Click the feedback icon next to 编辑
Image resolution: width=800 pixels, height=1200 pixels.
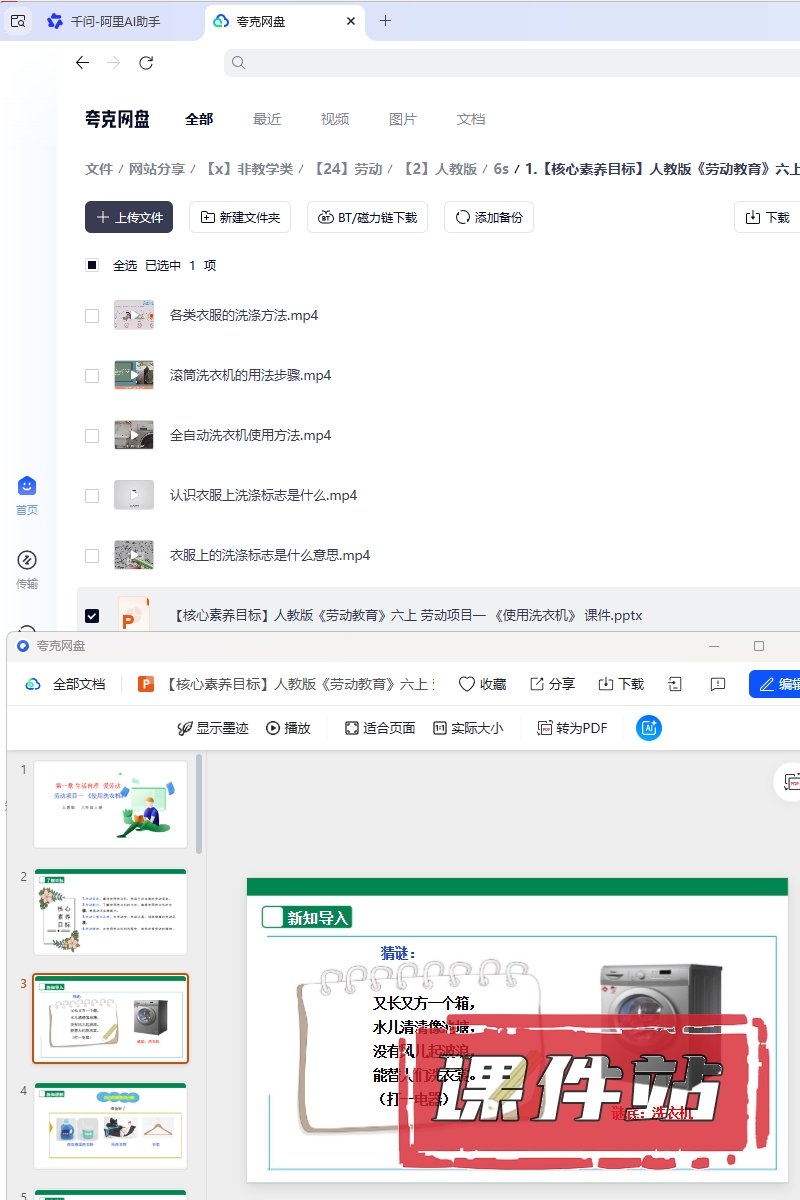coord(717,684)
